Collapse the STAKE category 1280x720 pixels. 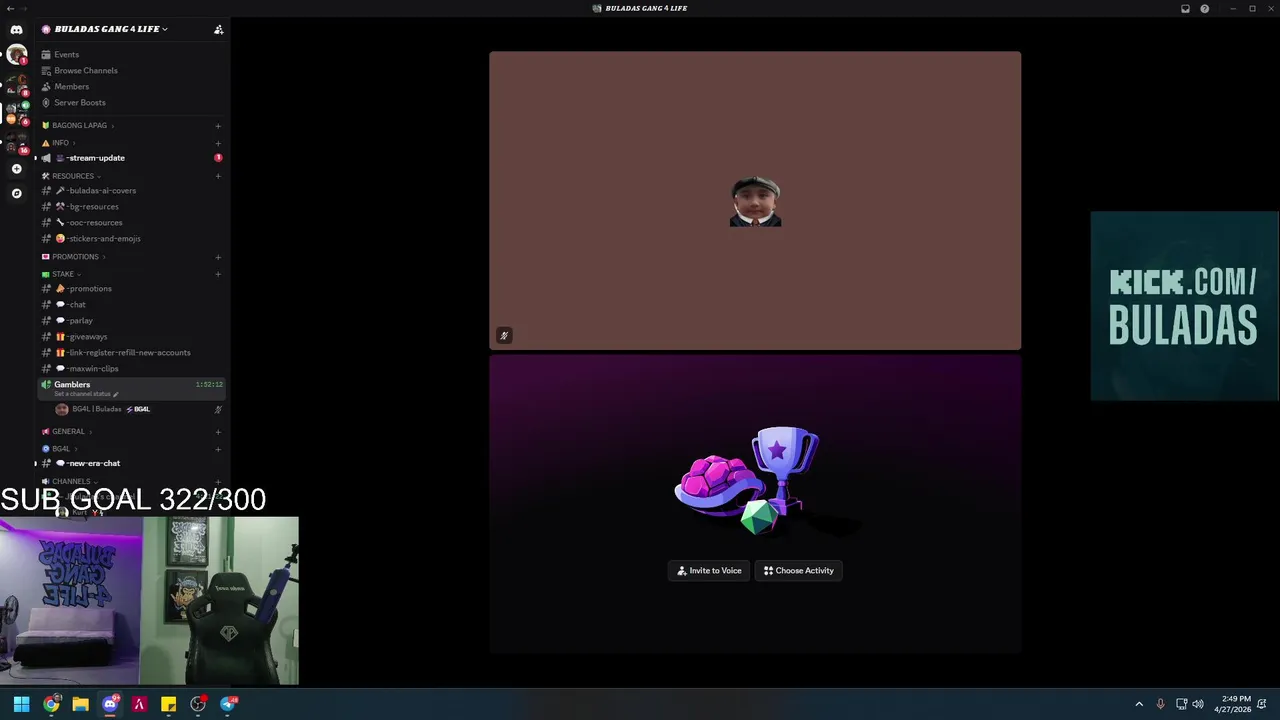coord(62,274)
